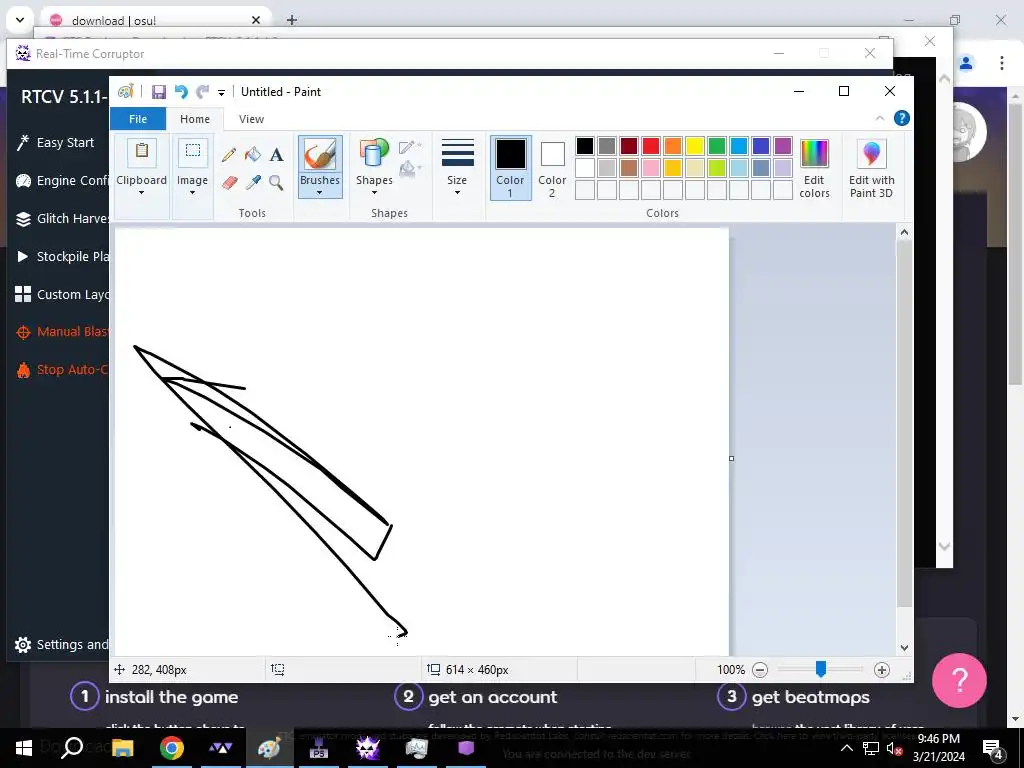Select the Magnifier tool in Paint
This screenshot has width=1024, height=768.
pyautogui.click(x=276, y=183)
